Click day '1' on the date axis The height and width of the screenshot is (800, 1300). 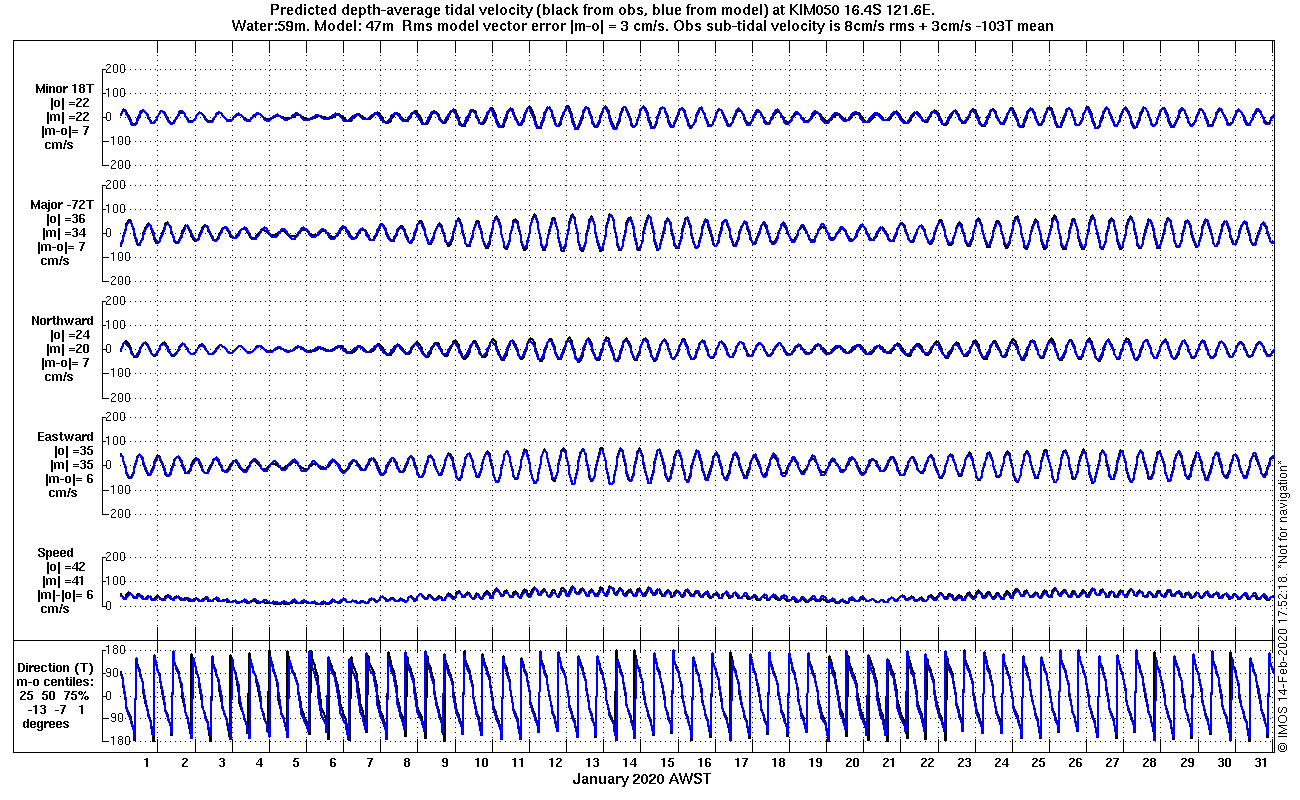click(147, 763)
